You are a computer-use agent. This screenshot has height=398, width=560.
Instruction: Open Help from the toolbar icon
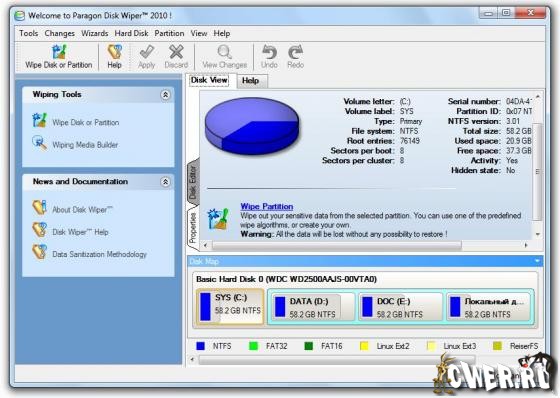tap(115, 52)
